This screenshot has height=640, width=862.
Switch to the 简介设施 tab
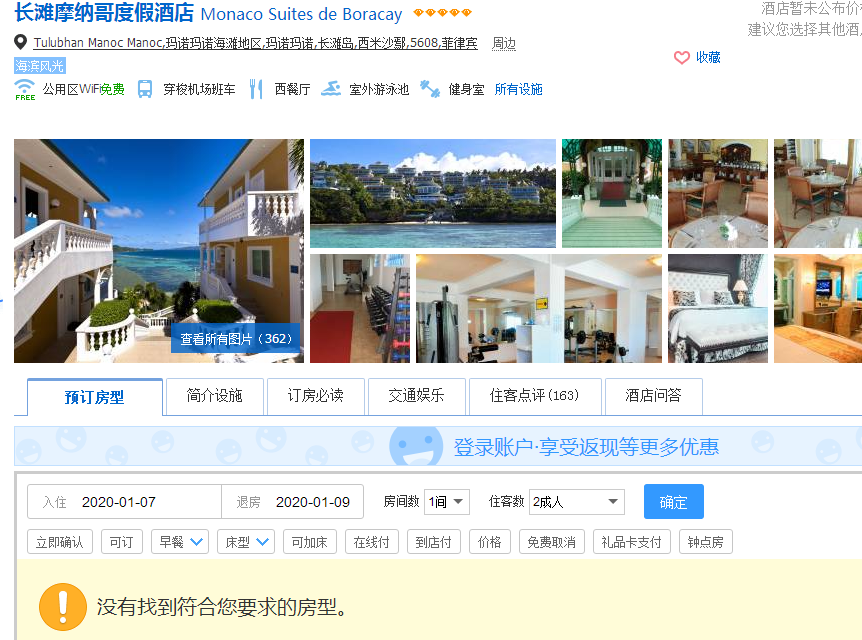point(214,396)
